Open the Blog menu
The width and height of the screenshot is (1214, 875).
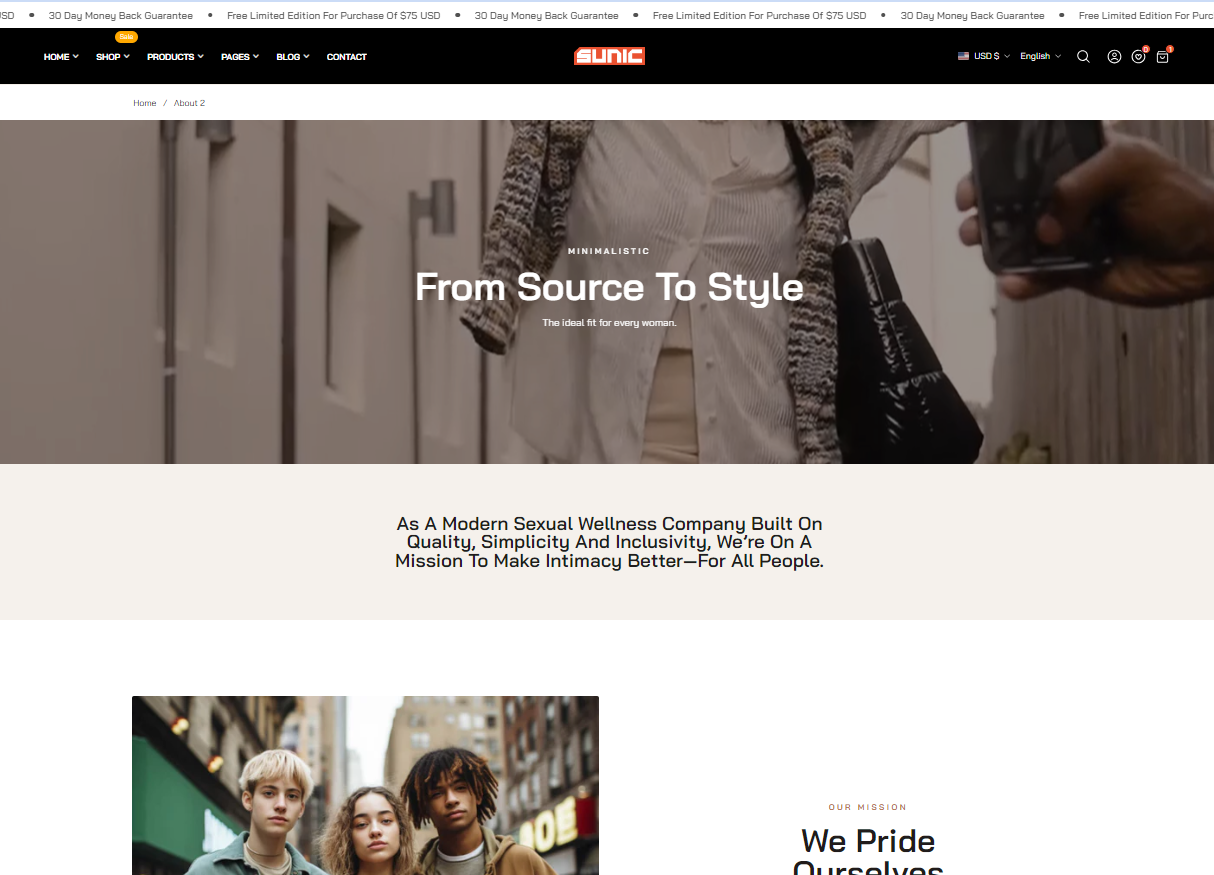[x=293, y=57]
